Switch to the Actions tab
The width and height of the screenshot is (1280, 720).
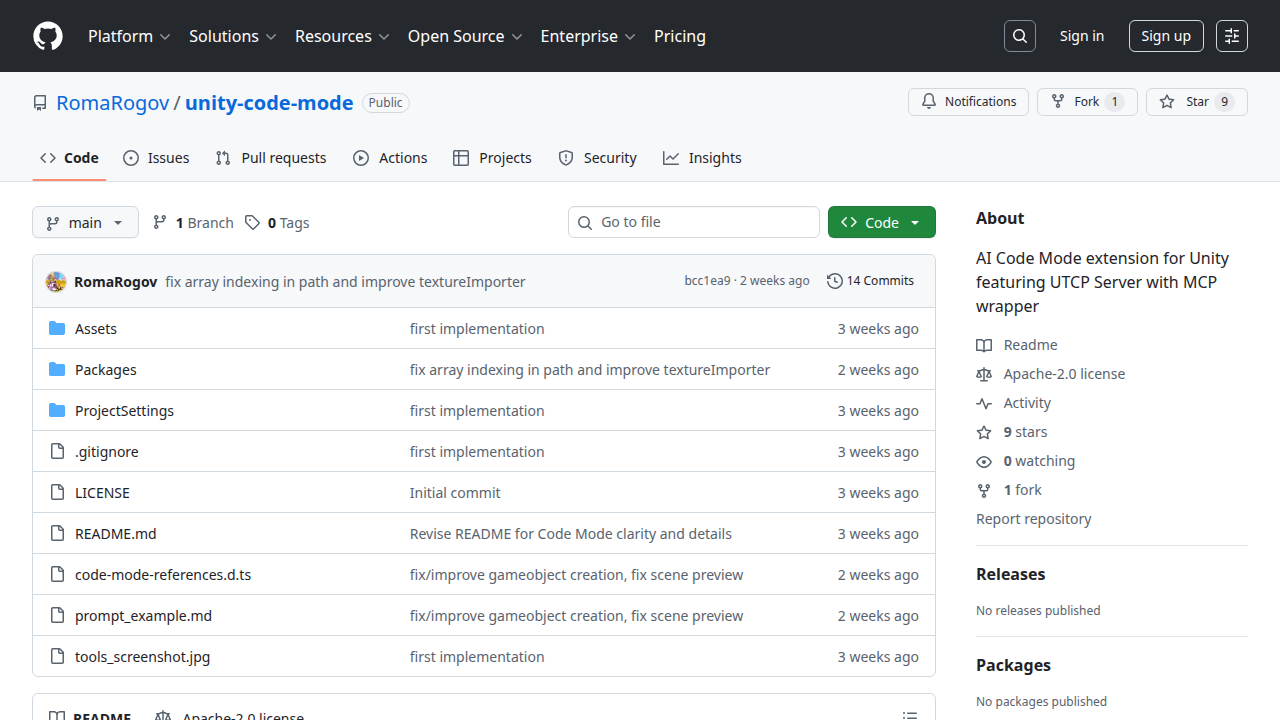tap(390, 158)
